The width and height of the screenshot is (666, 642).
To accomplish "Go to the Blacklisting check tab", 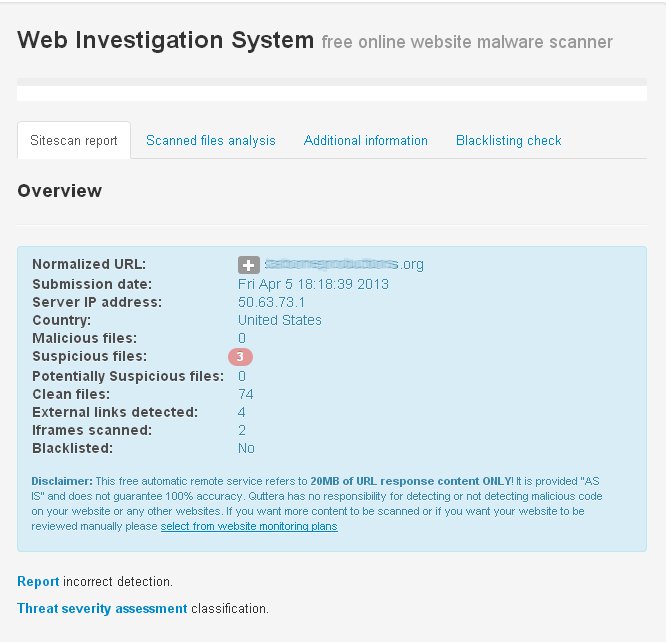I will tap(508, 141).
